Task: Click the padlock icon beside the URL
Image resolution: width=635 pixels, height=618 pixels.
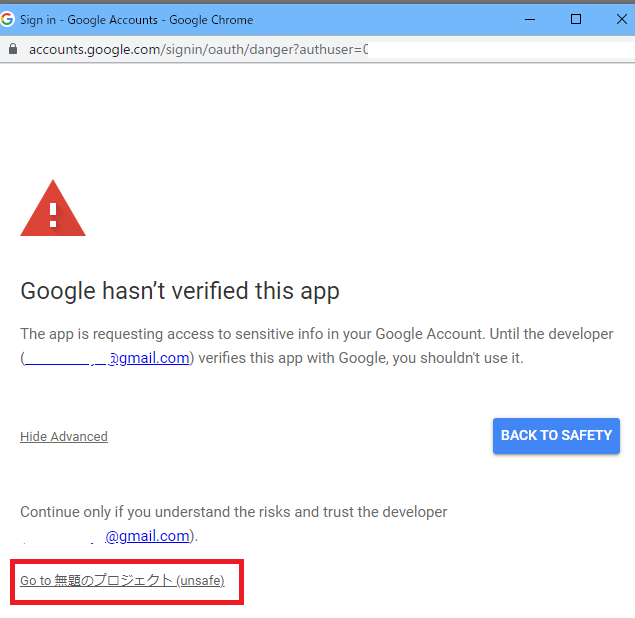Action: coord(13,49)
